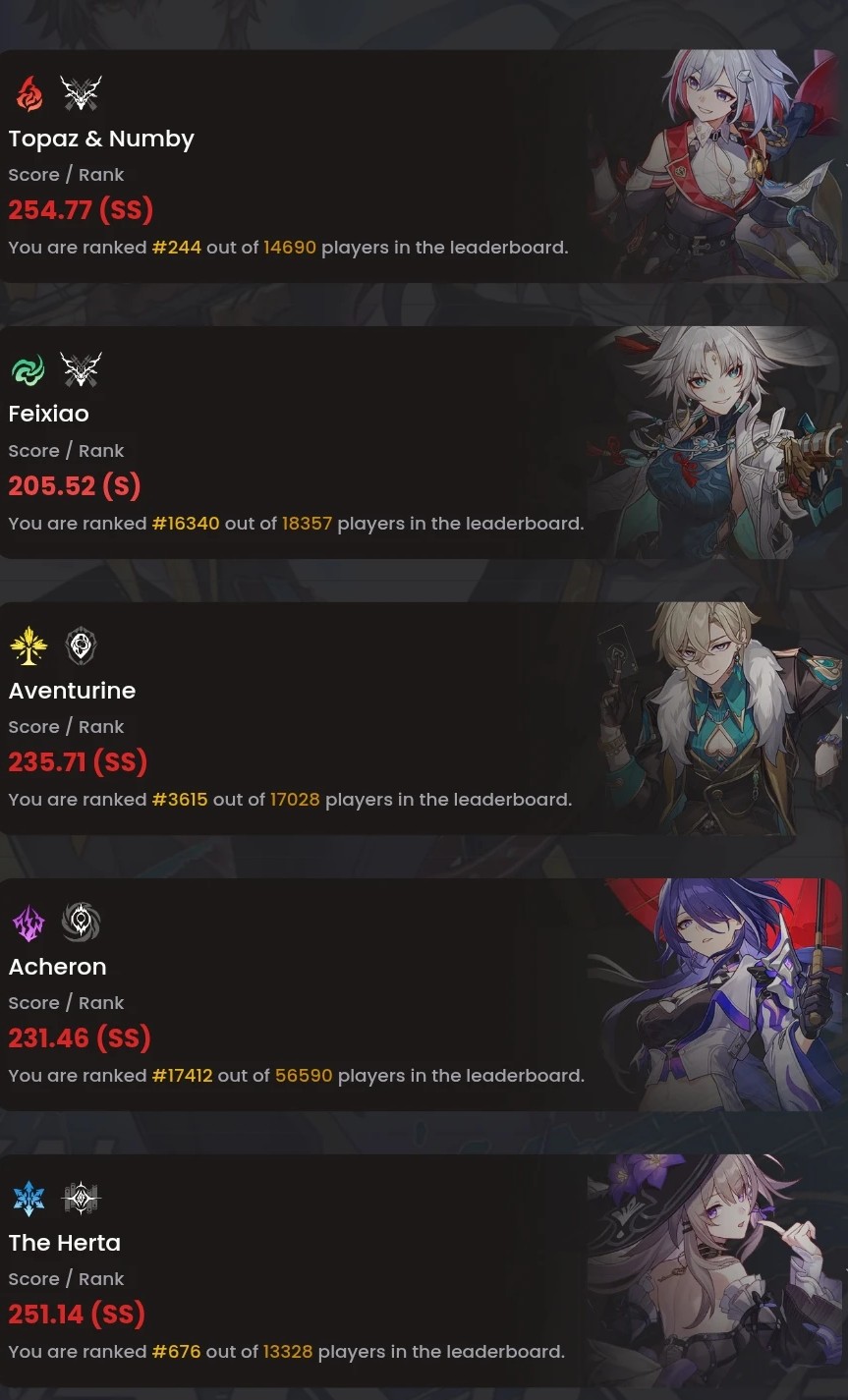Click the Preservation path icon on Aventurine card
The image size is (848, 1400).
pyautogui.click(x=81, y=645)
